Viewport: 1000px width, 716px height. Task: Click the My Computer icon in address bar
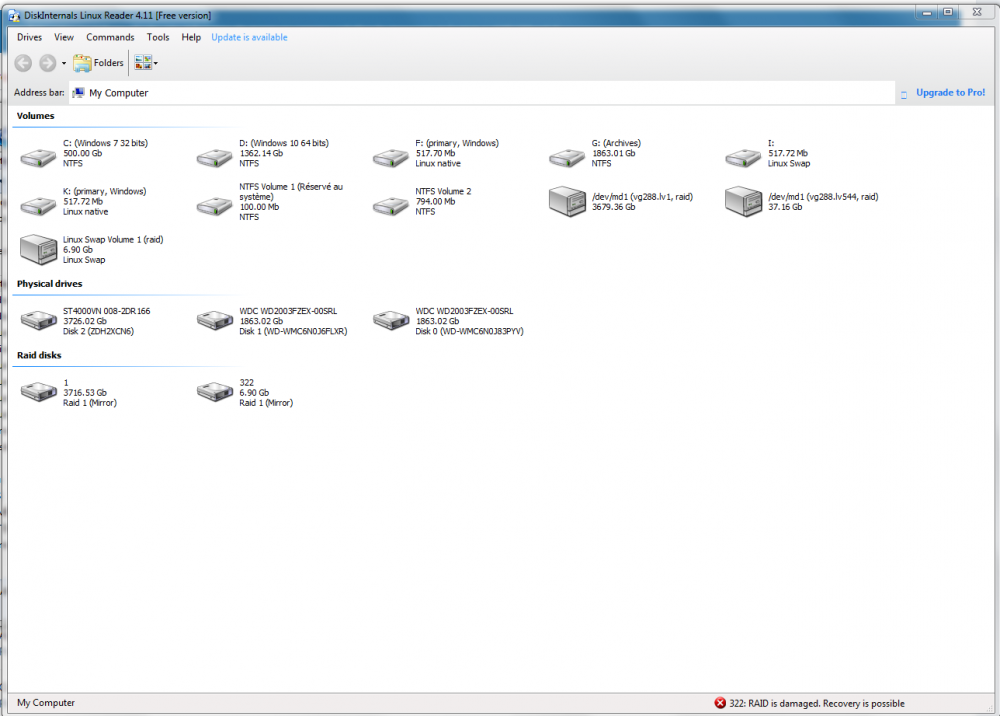78,93
